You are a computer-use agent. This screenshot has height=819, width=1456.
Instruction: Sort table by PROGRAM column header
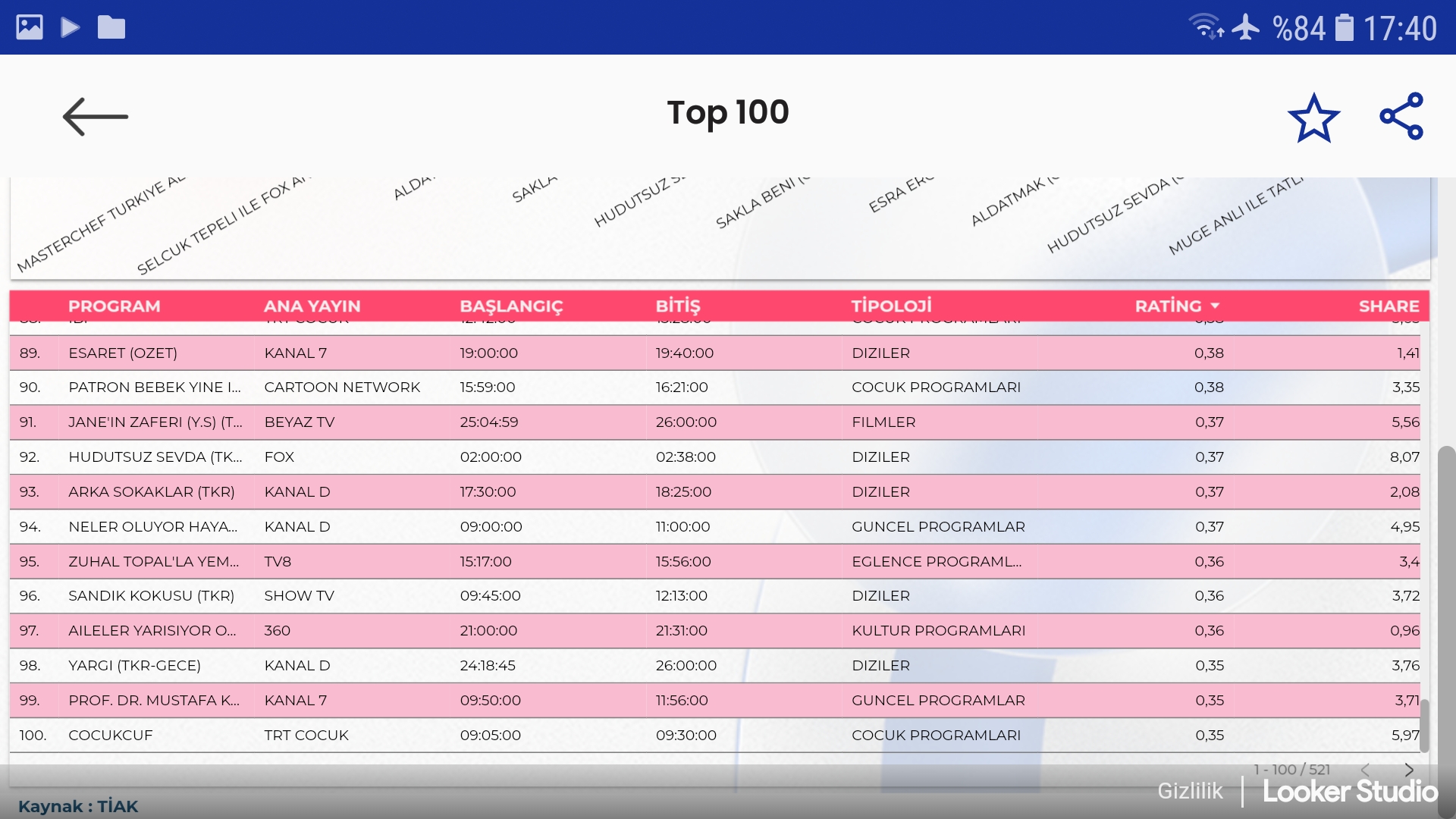115,306
